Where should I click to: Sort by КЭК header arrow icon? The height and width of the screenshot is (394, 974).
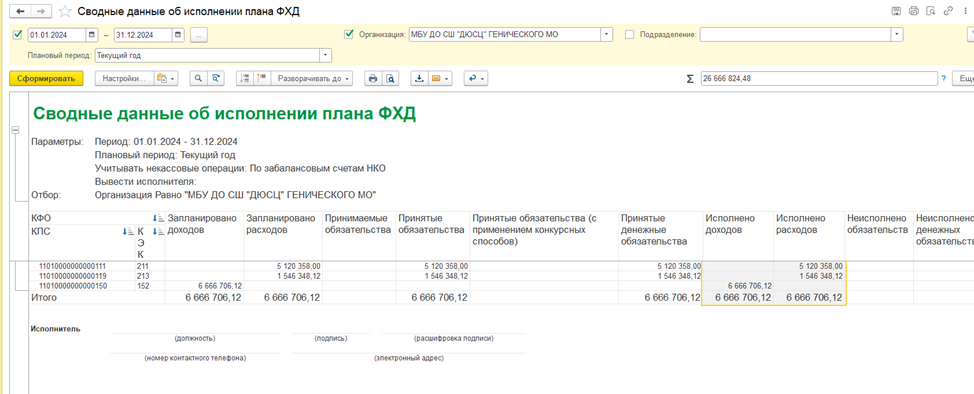tap(158, 231)
